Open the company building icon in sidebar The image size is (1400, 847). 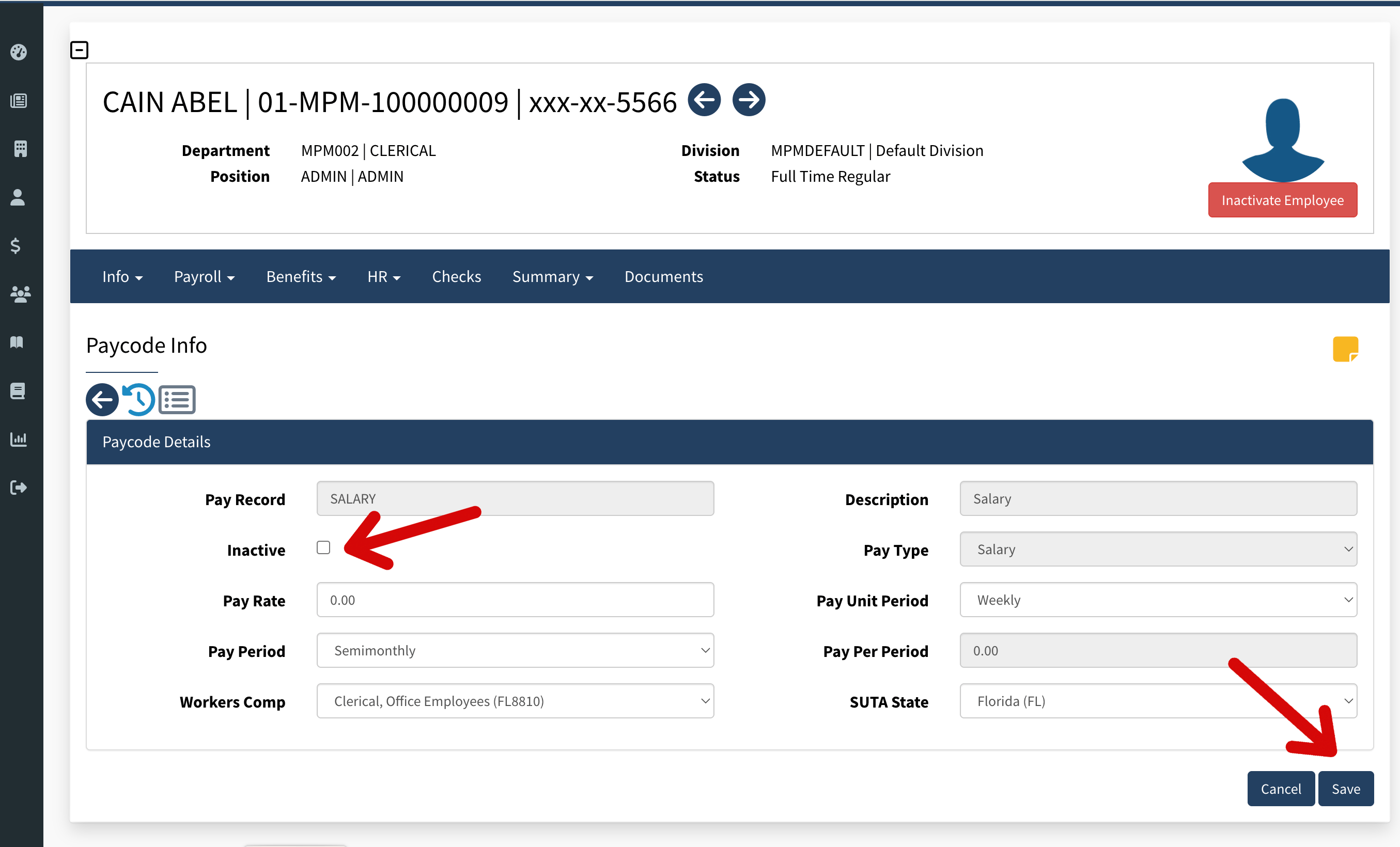pos(20,149)
